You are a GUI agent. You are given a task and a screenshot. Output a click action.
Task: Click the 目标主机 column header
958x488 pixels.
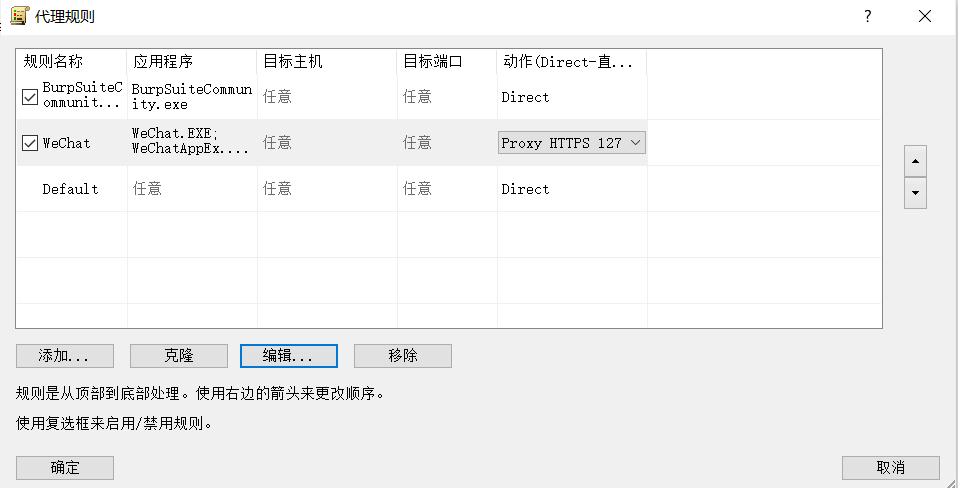click(327, 62)
